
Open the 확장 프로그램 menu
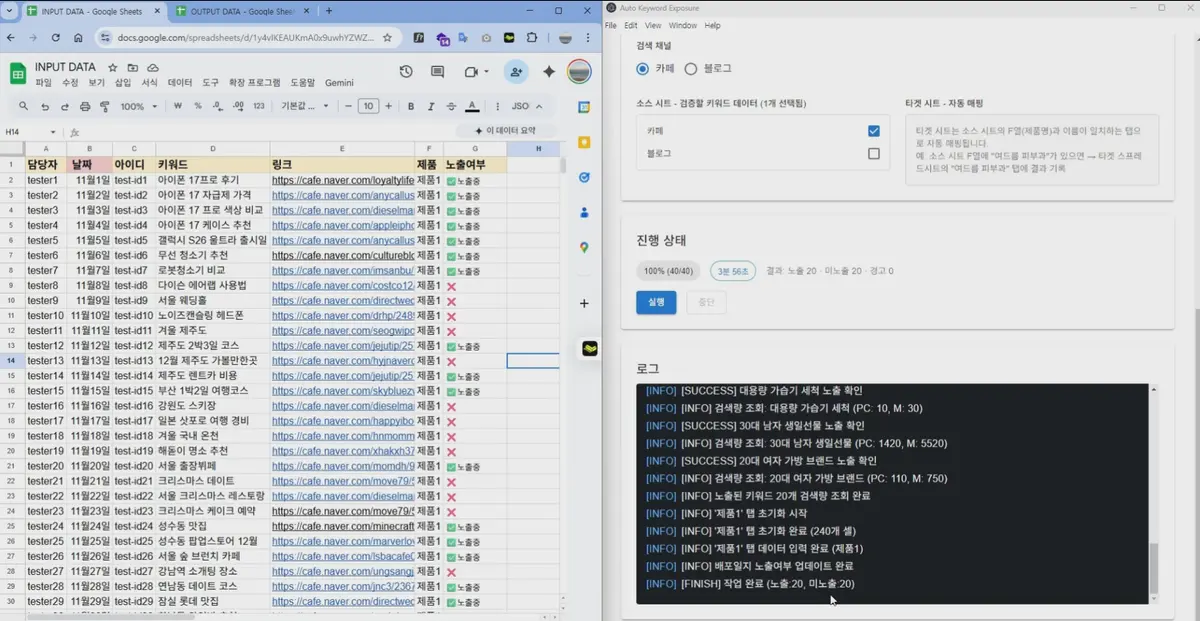(x=255, y=83)
